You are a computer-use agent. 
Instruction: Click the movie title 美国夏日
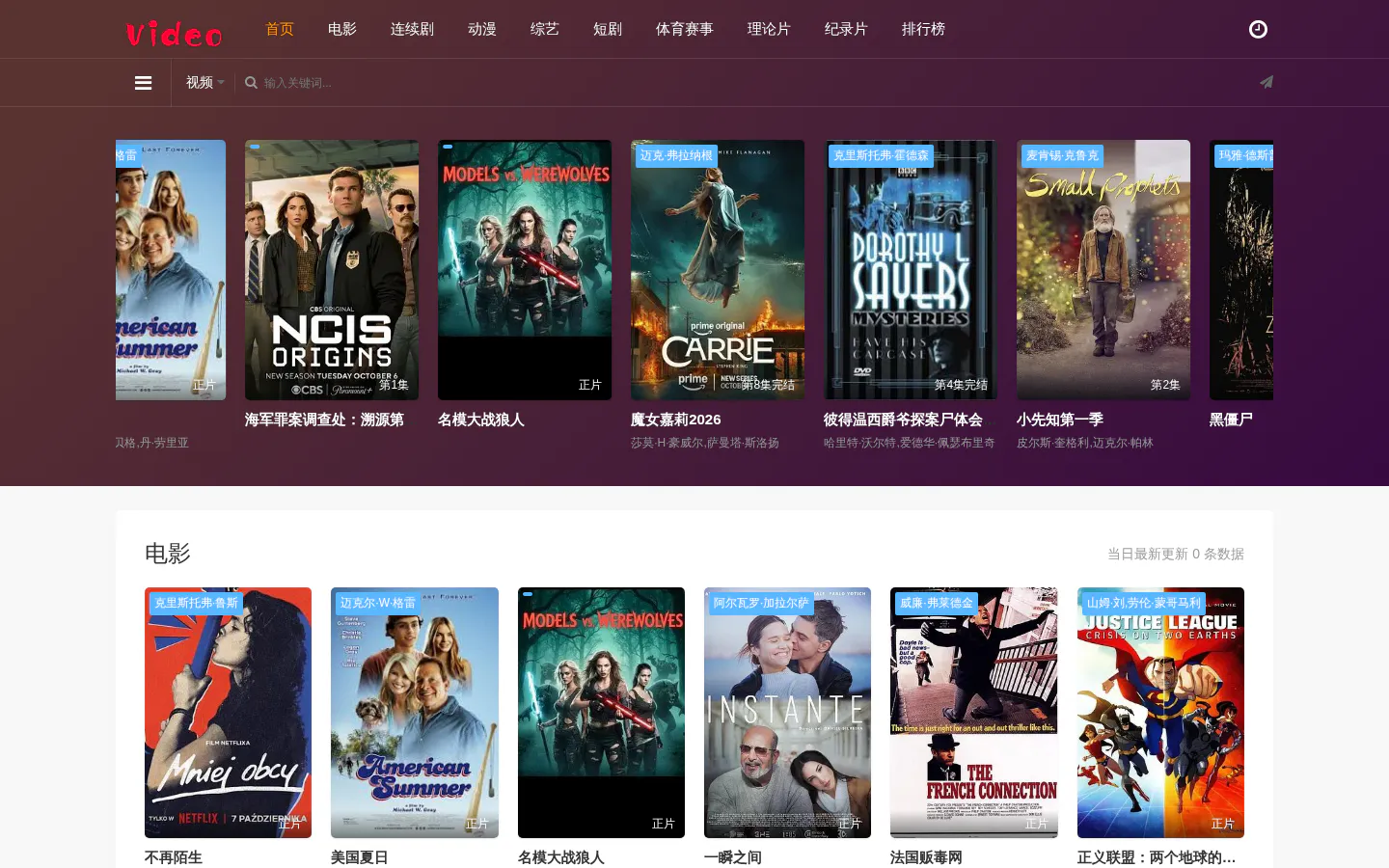(360, 857)
